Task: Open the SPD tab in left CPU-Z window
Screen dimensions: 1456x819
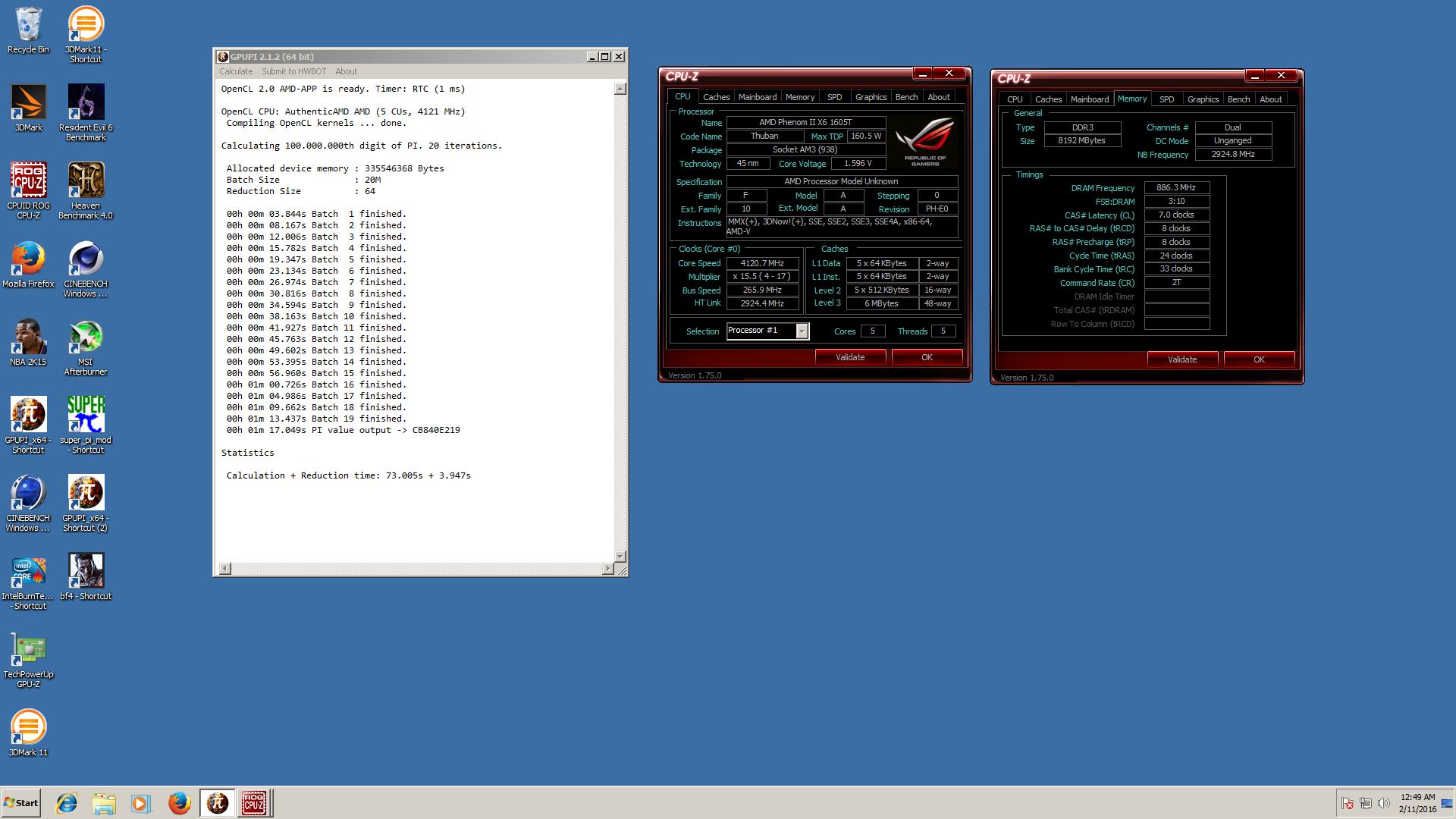Action: click(x=835, y=97)
